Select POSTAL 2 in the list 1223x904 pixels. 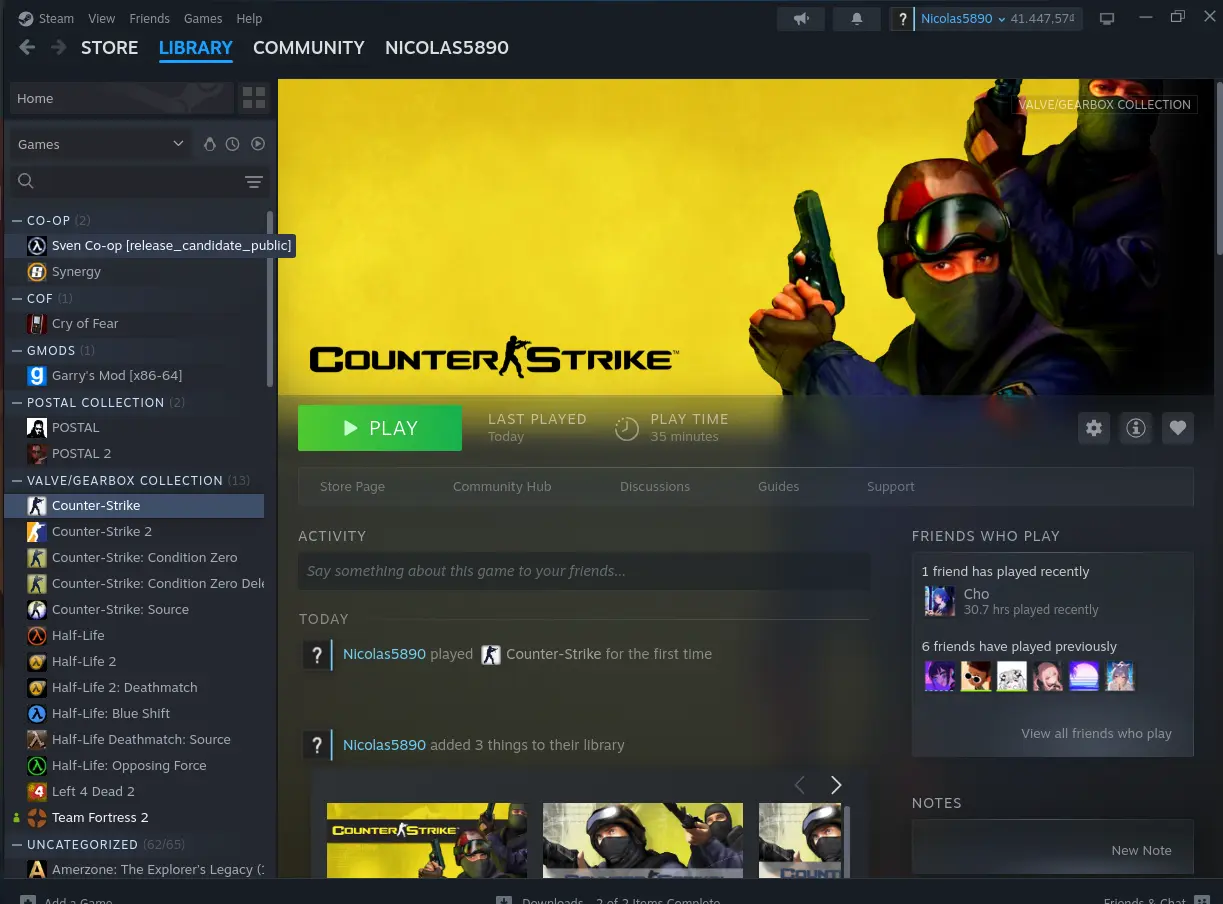pos(136,453)
